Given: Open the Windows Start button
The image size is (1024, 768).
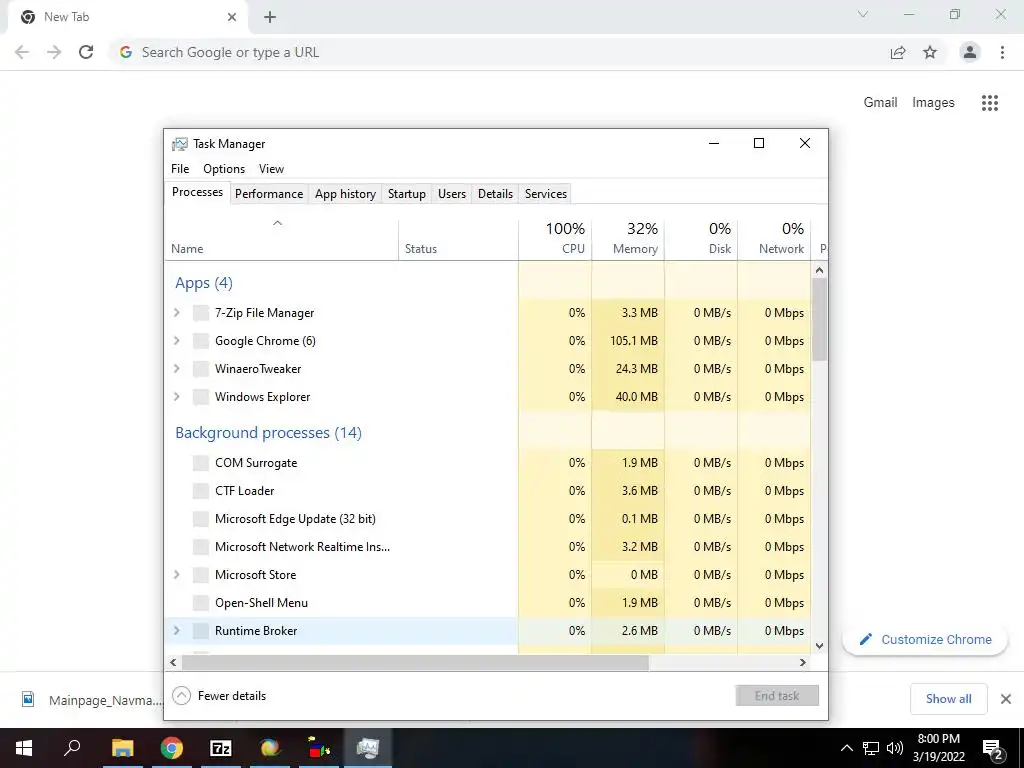Looking at the screenshot, I should click(24, 748).
